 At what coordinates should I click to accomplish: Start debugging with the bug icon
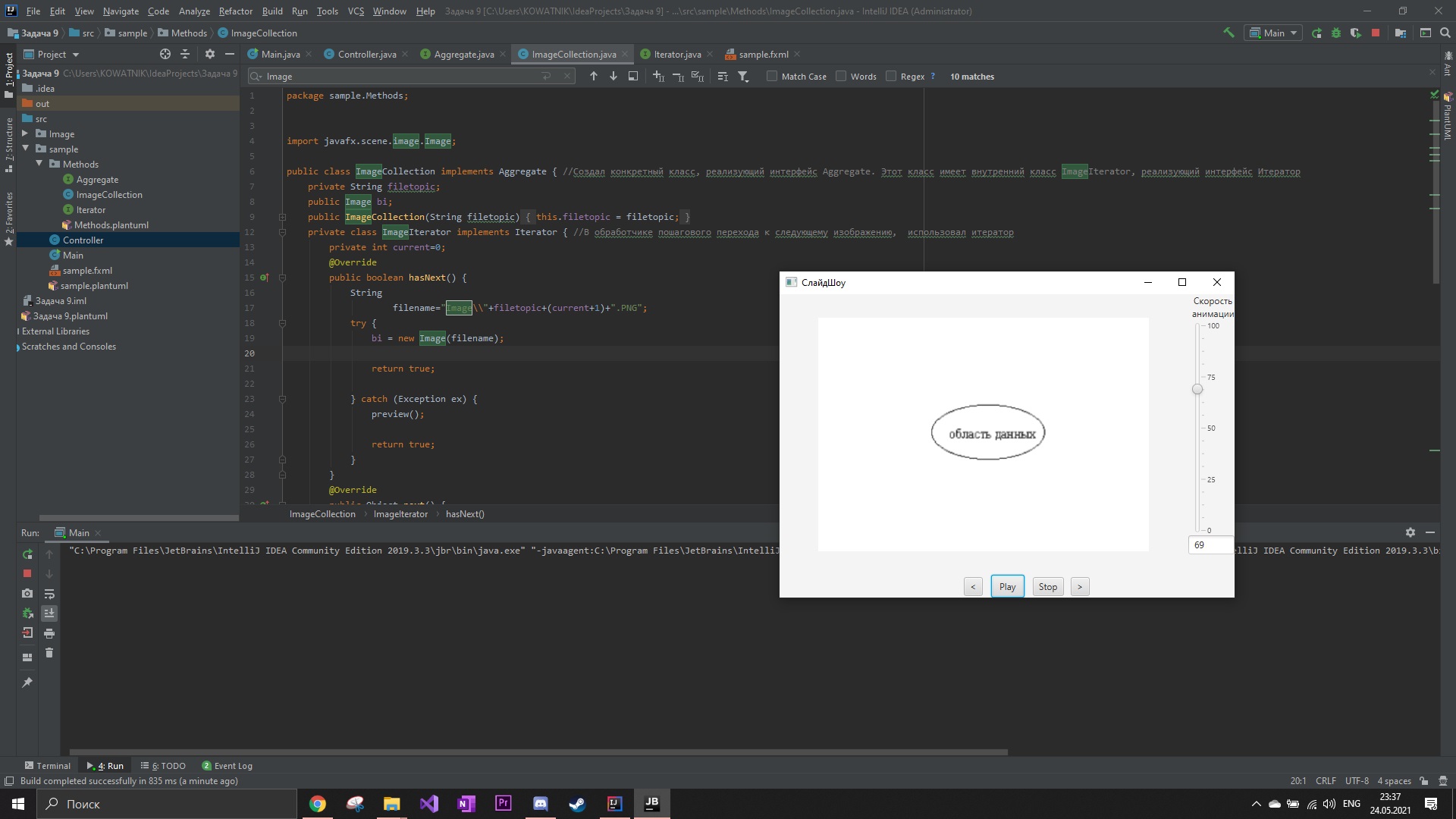click(1335, 33)
